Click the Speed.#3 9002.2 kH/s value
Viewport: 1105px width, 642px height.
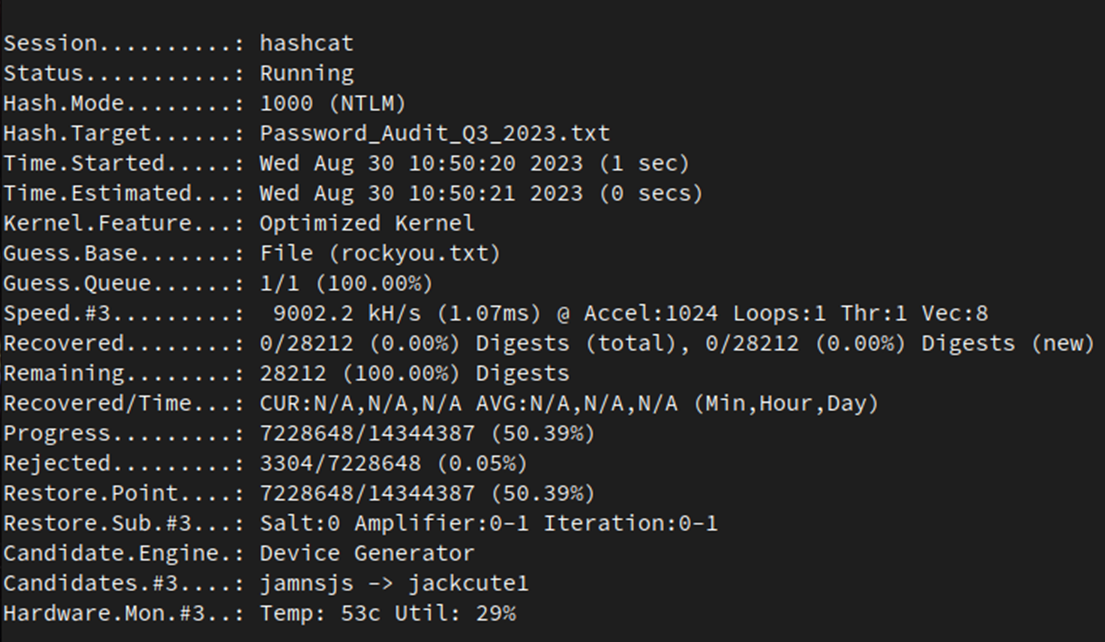pos(347,314)
